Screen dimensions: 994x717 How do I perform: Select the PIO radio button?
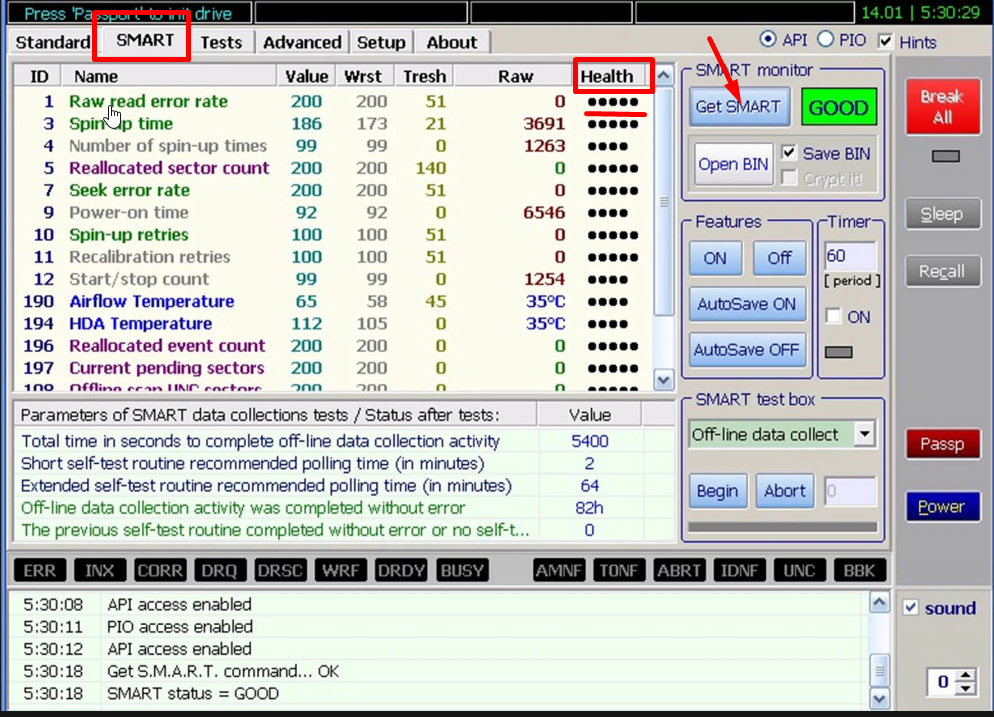point(825,40)
